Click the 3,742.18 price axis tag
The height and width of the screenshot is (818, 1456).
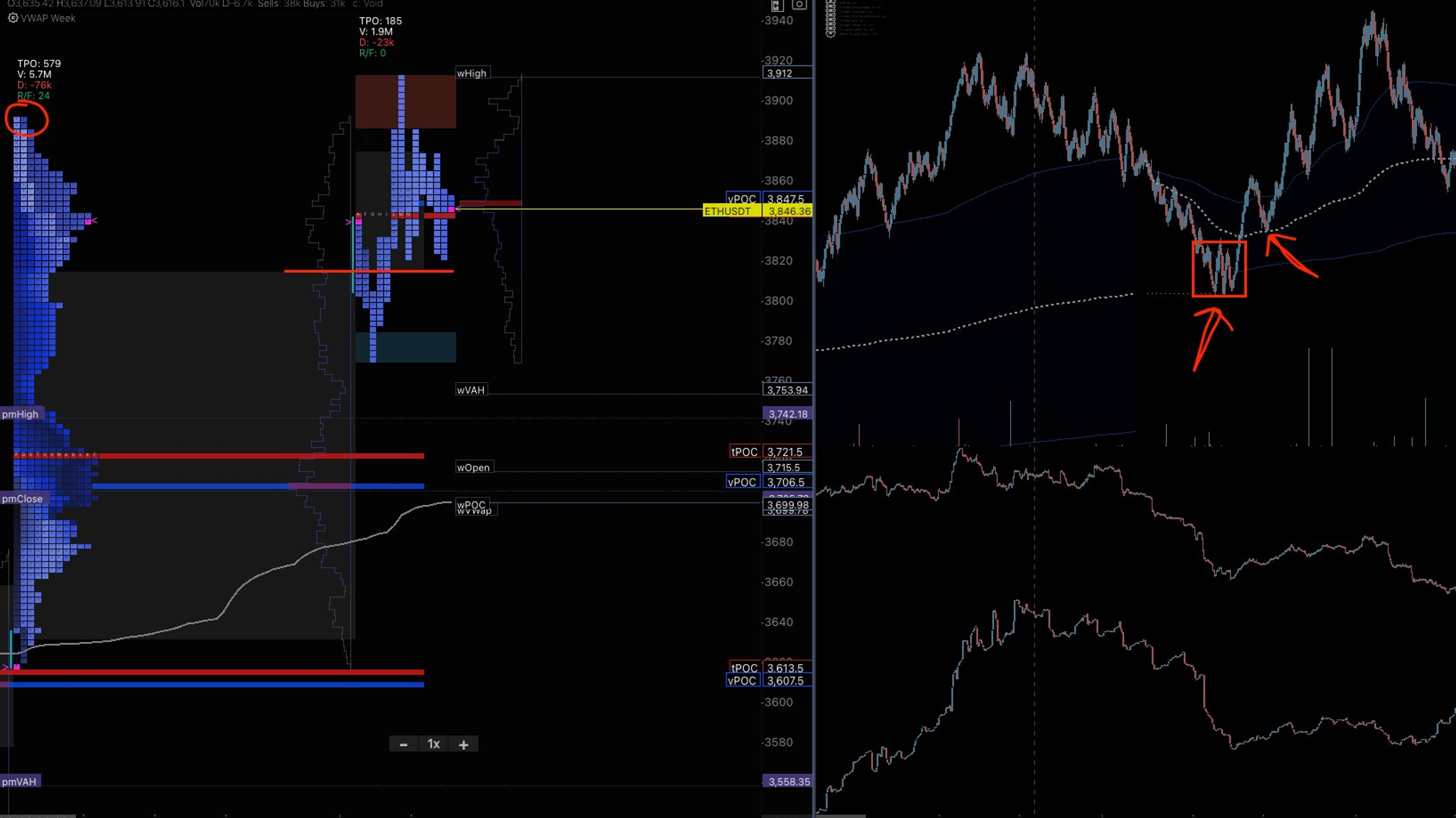[787, 414]
